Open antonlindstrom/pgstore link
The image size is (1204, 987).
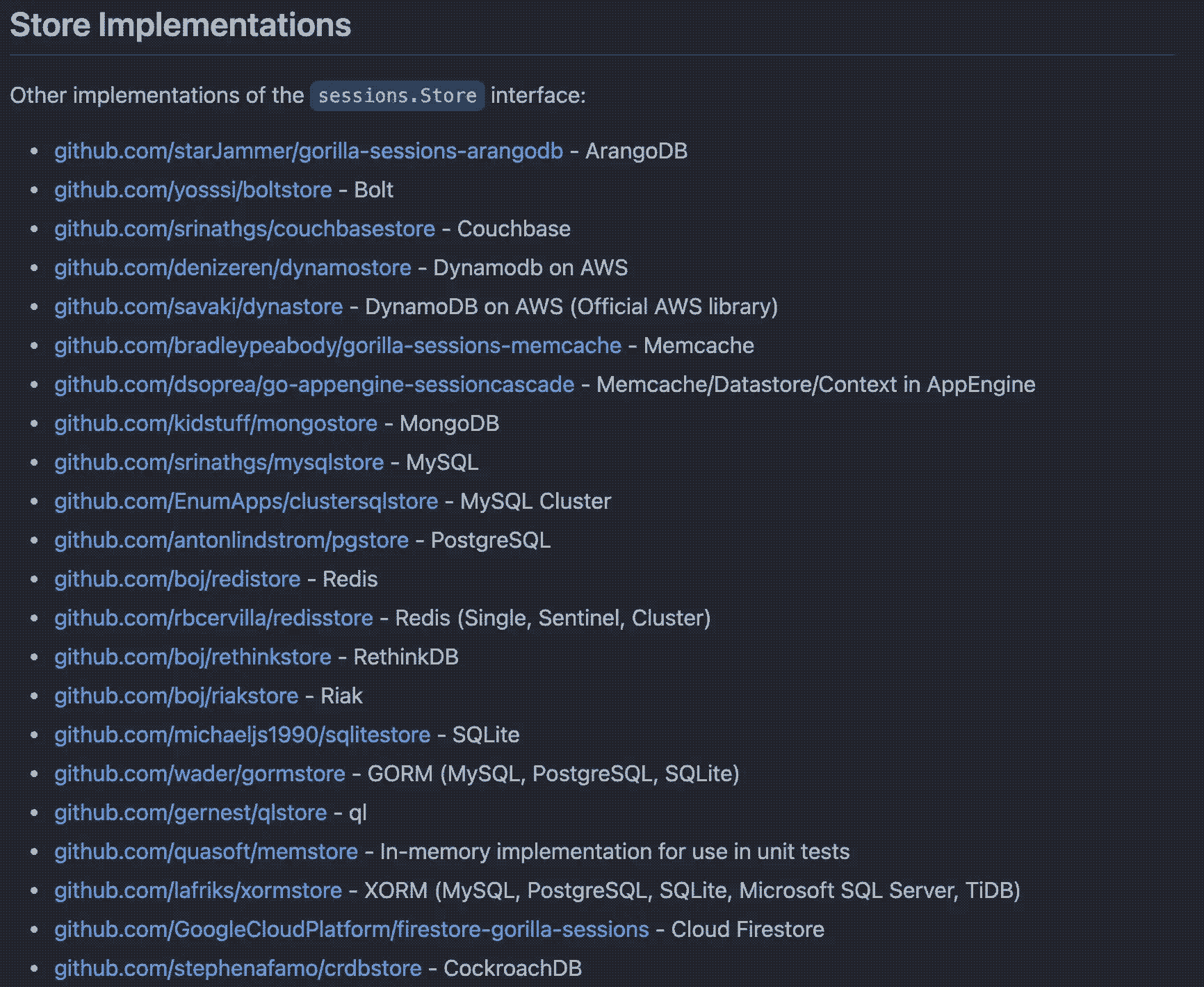coord(231,540)
